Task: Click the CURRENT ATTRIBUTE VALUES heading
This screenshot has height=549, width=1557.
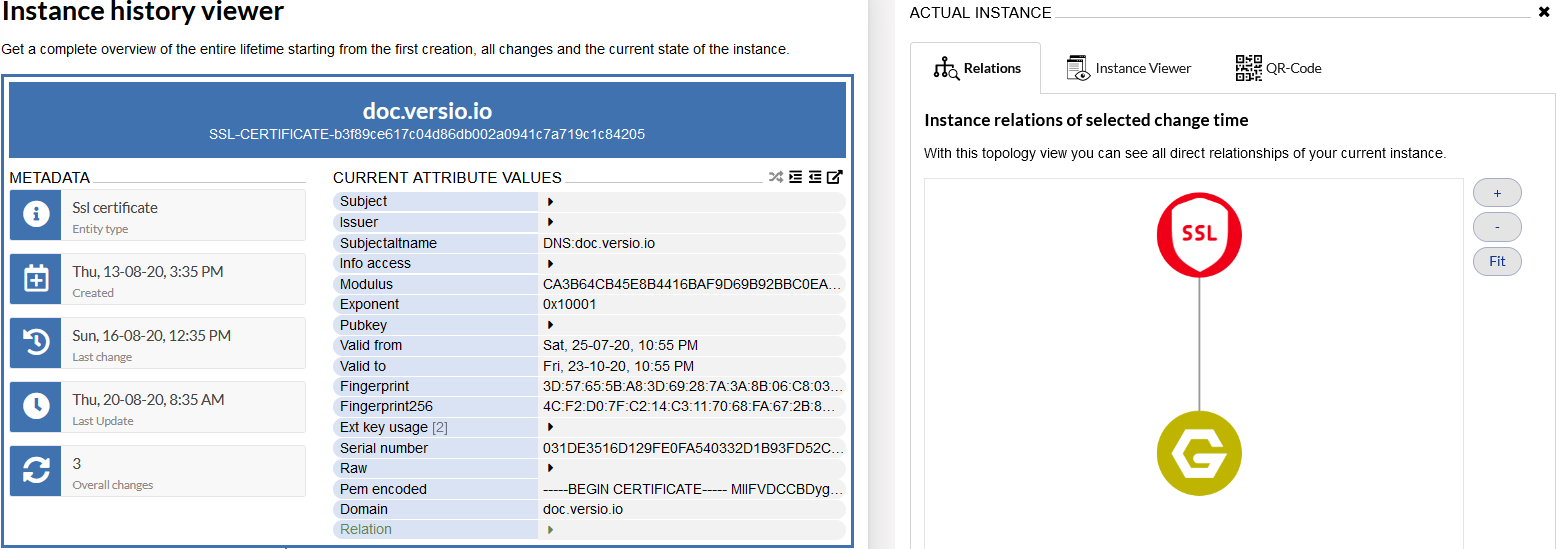Action: 447,178
